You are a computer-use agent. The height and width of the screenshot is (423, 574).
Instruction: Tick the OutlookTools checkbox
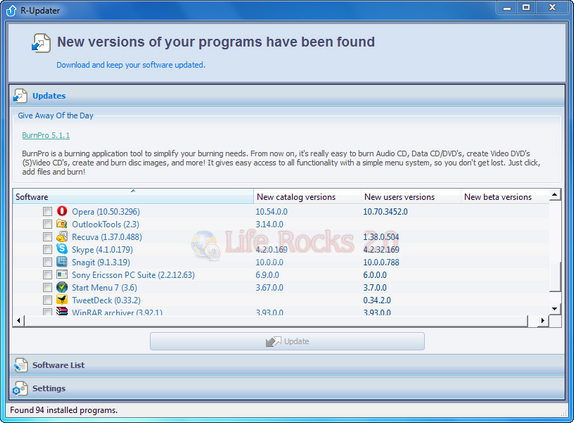pyautogui.click(x=47, y=224)
